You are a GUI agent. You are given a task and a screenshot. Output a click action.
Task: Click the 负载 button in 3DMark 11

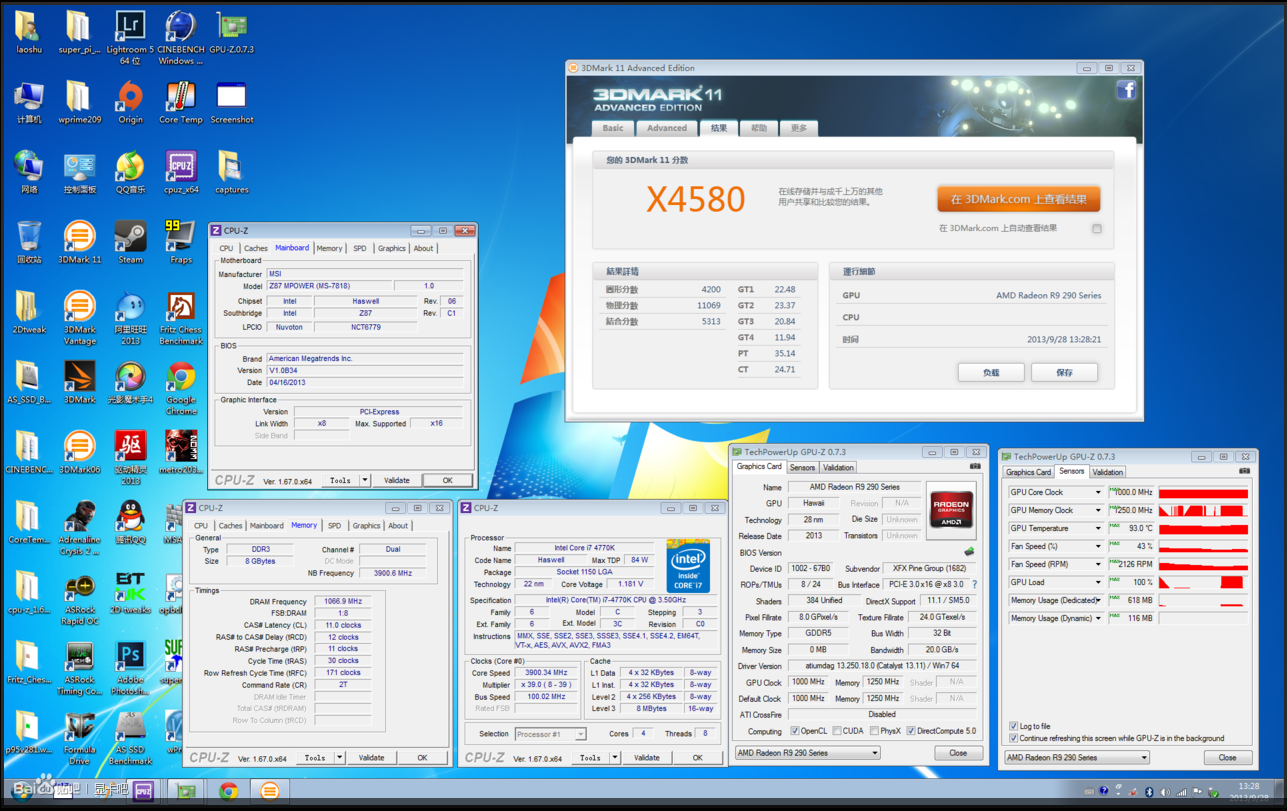tap(990, 372)
